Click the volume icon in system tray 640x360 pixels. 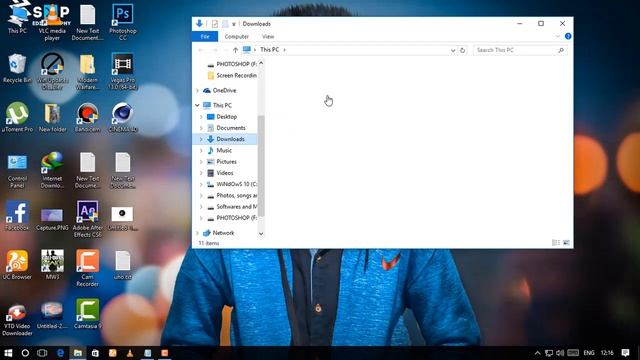560,353
